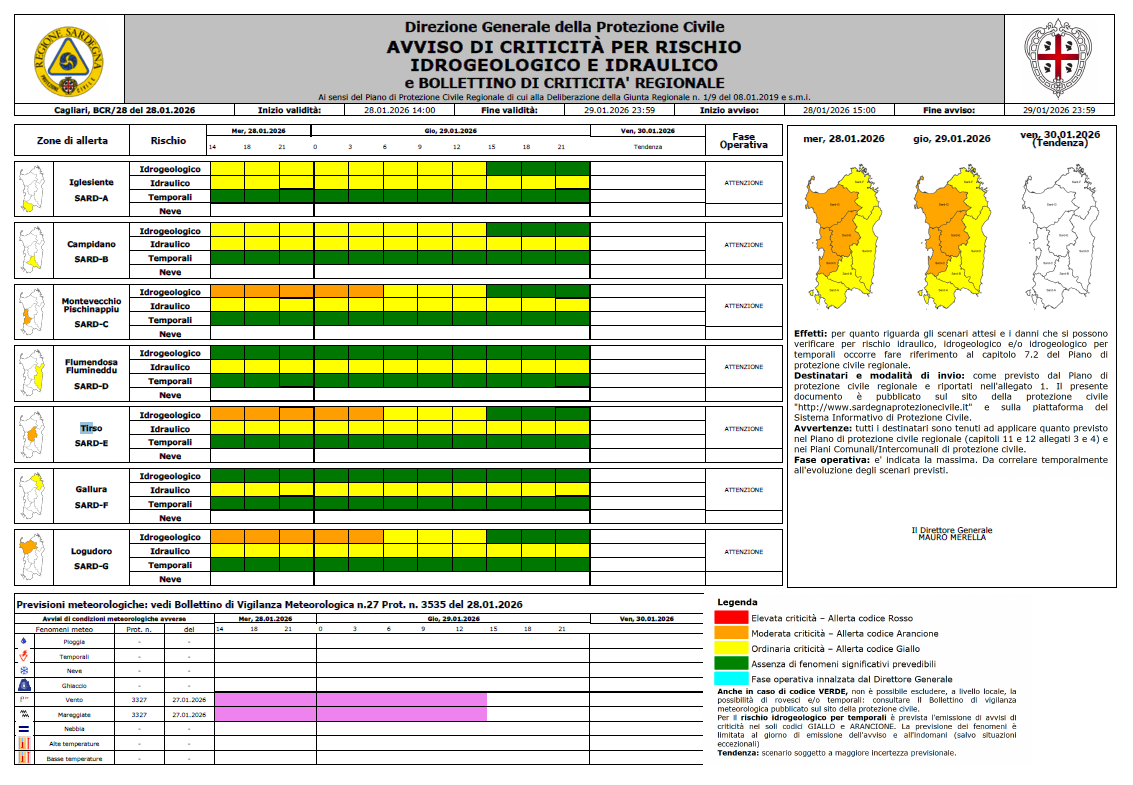The width and height of the screenshot is (1133, 785).
Task: Open the Iglesiente SARD-A zone mini map
Action: click(33, 187)
